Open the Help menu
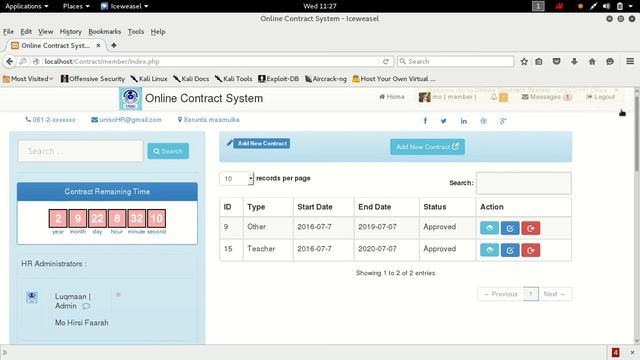Viewport: 640px width, 360px height. click(x=158, y=31)
